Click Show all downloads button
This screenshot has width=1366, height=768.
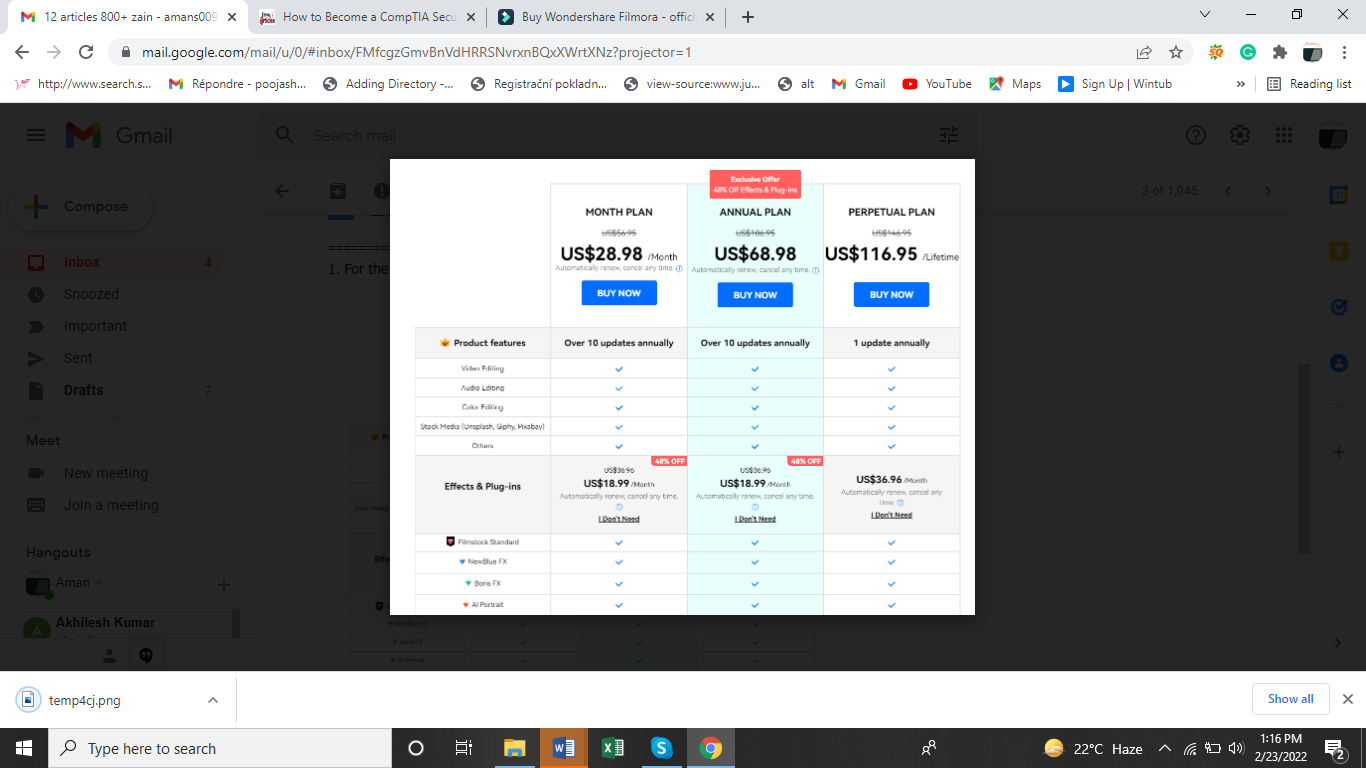[1290, 699]
